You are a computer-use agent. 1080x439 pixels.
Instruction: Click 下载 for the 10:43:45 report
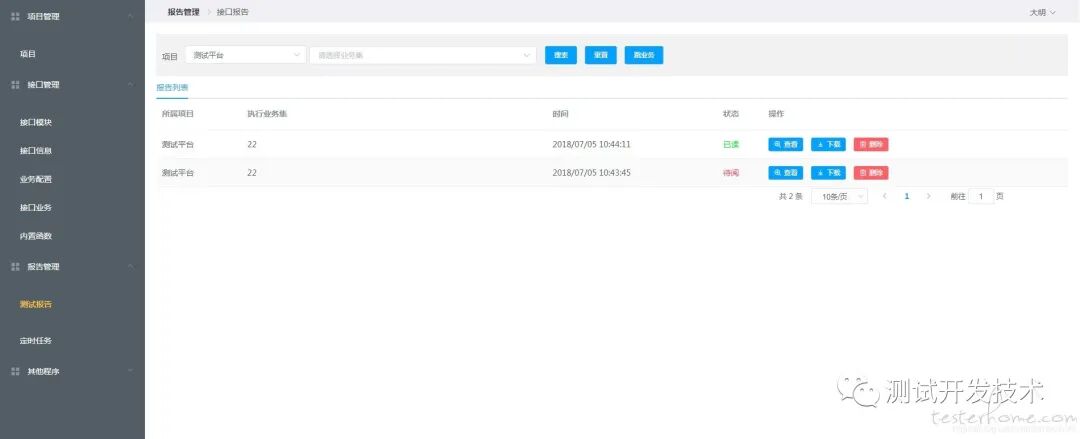pos(829,173)
